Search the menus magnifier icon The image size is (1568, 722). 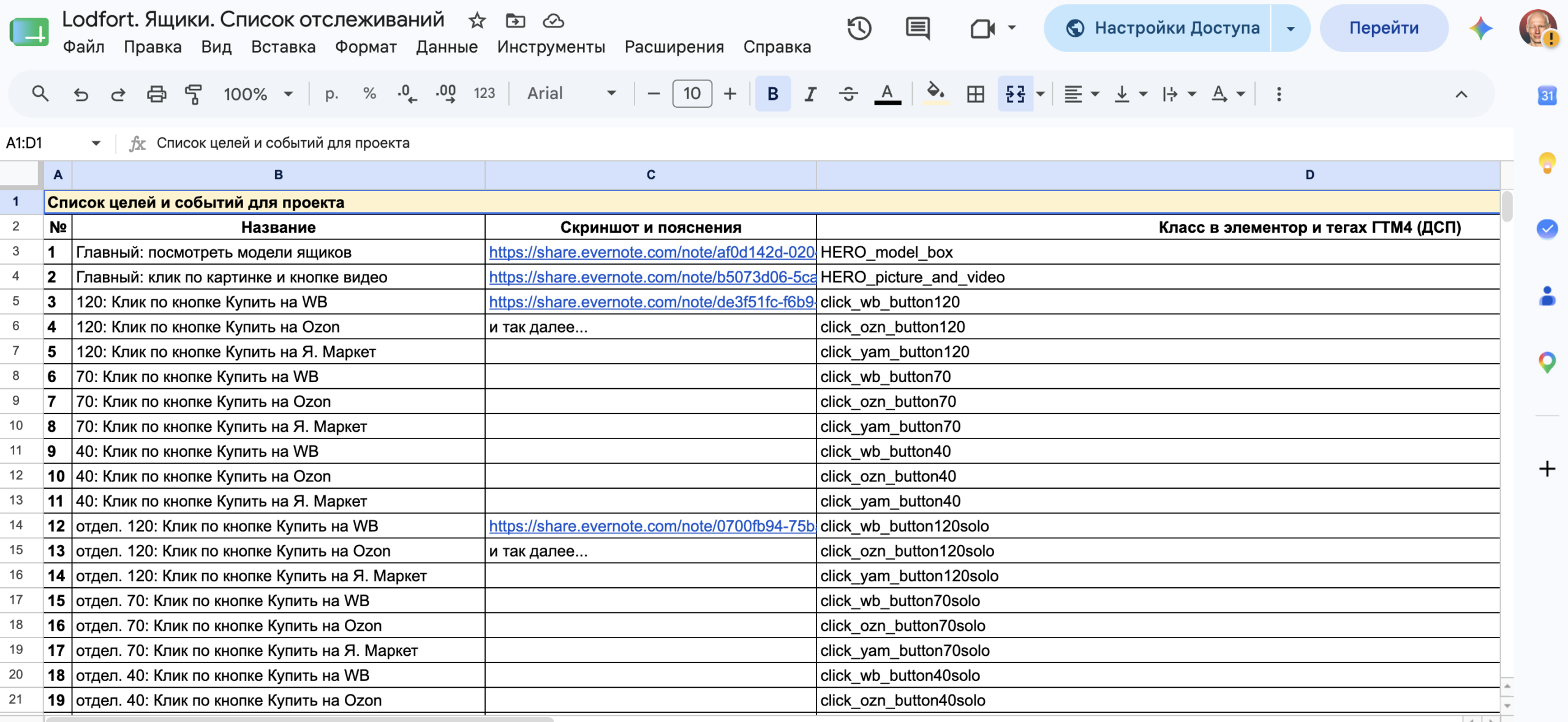pyautogui.click(x=40, y=94)
